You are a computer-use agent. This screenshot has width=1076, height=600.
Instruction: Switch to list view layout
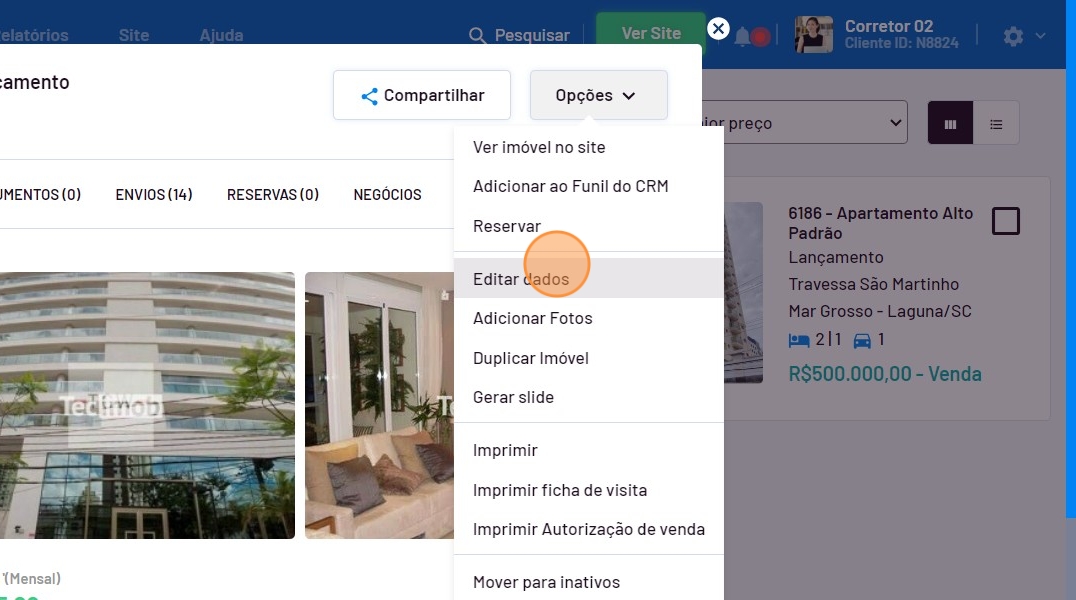point(996,124)
